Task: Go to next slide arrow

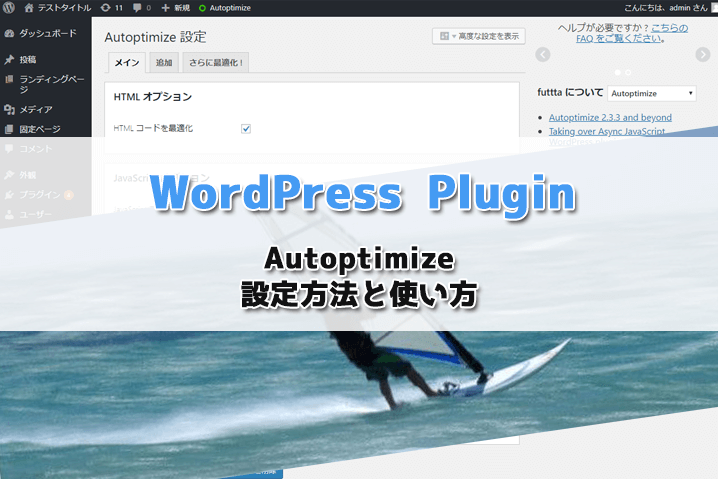Action: [x=702, y=54]
